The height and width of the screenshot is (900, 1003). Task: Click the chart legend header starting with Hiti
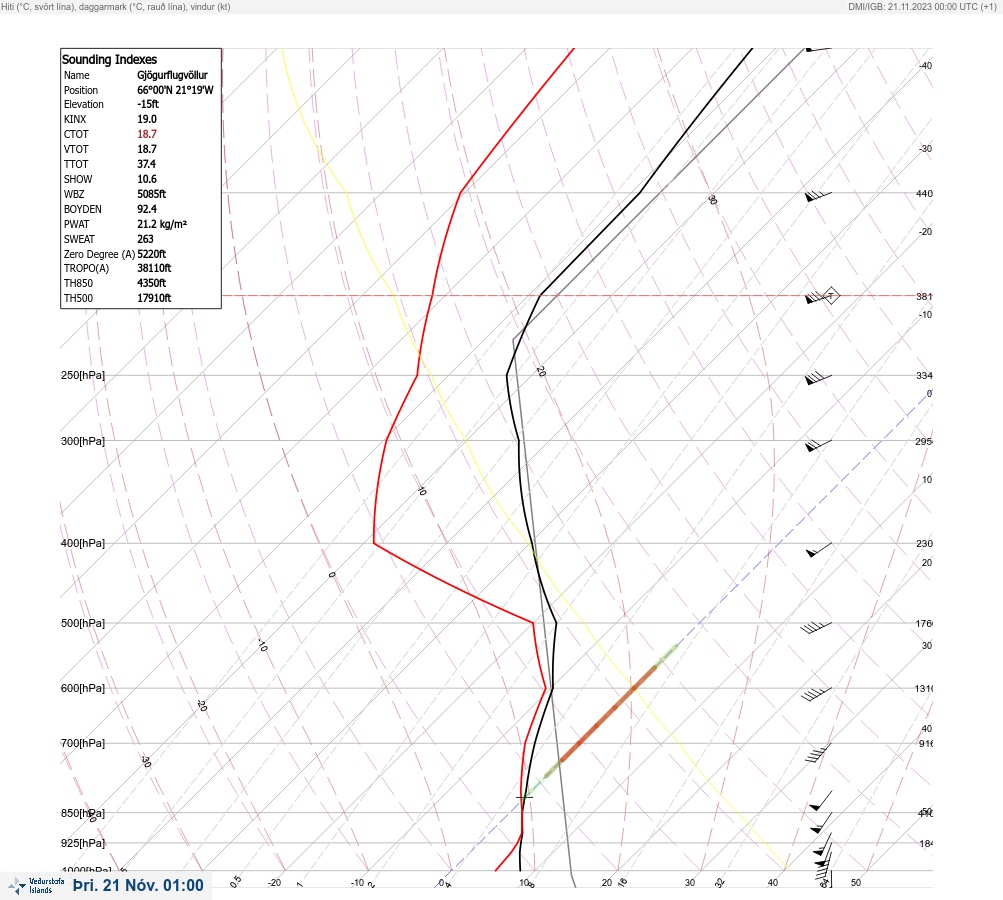(116, 6)
